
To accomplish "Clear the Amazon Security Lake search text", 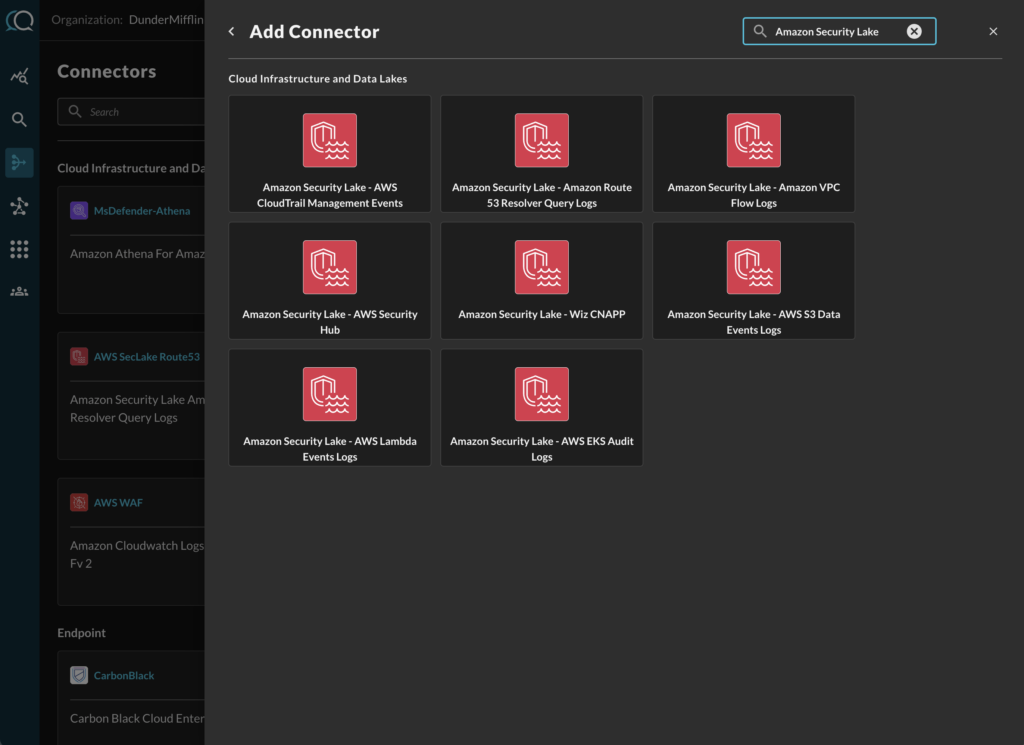I will pos(913,32).
